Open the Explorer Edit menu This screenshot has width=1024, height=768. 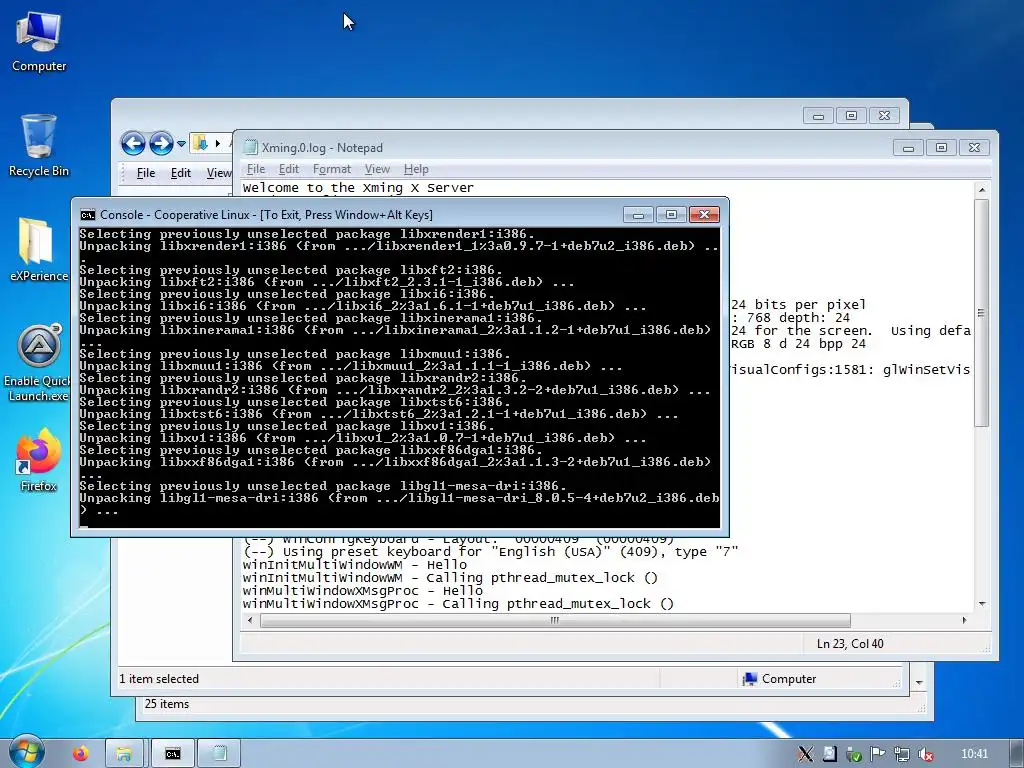[181, 172]
